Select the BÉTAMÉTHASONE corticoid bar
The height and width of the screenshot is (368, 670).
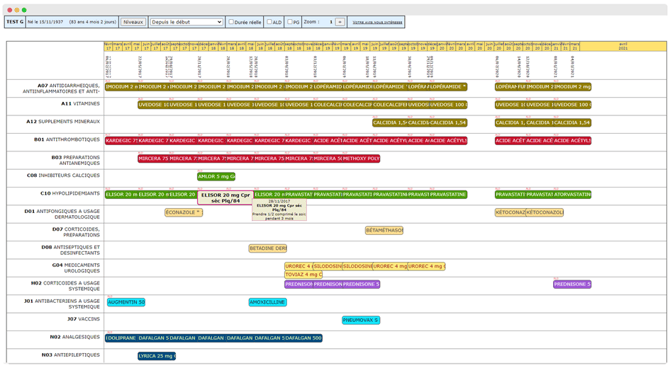[x=384, y=230]
